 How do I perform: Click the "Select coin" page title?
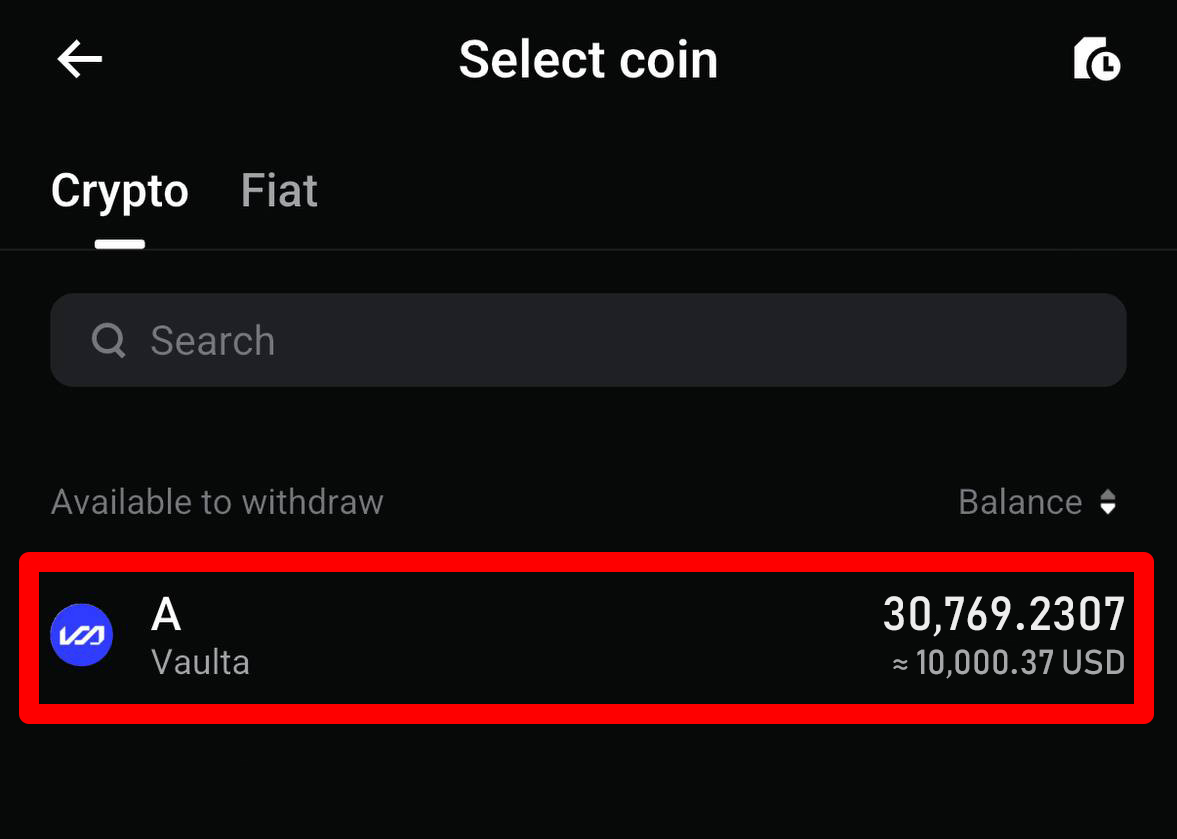coord(588,60)
